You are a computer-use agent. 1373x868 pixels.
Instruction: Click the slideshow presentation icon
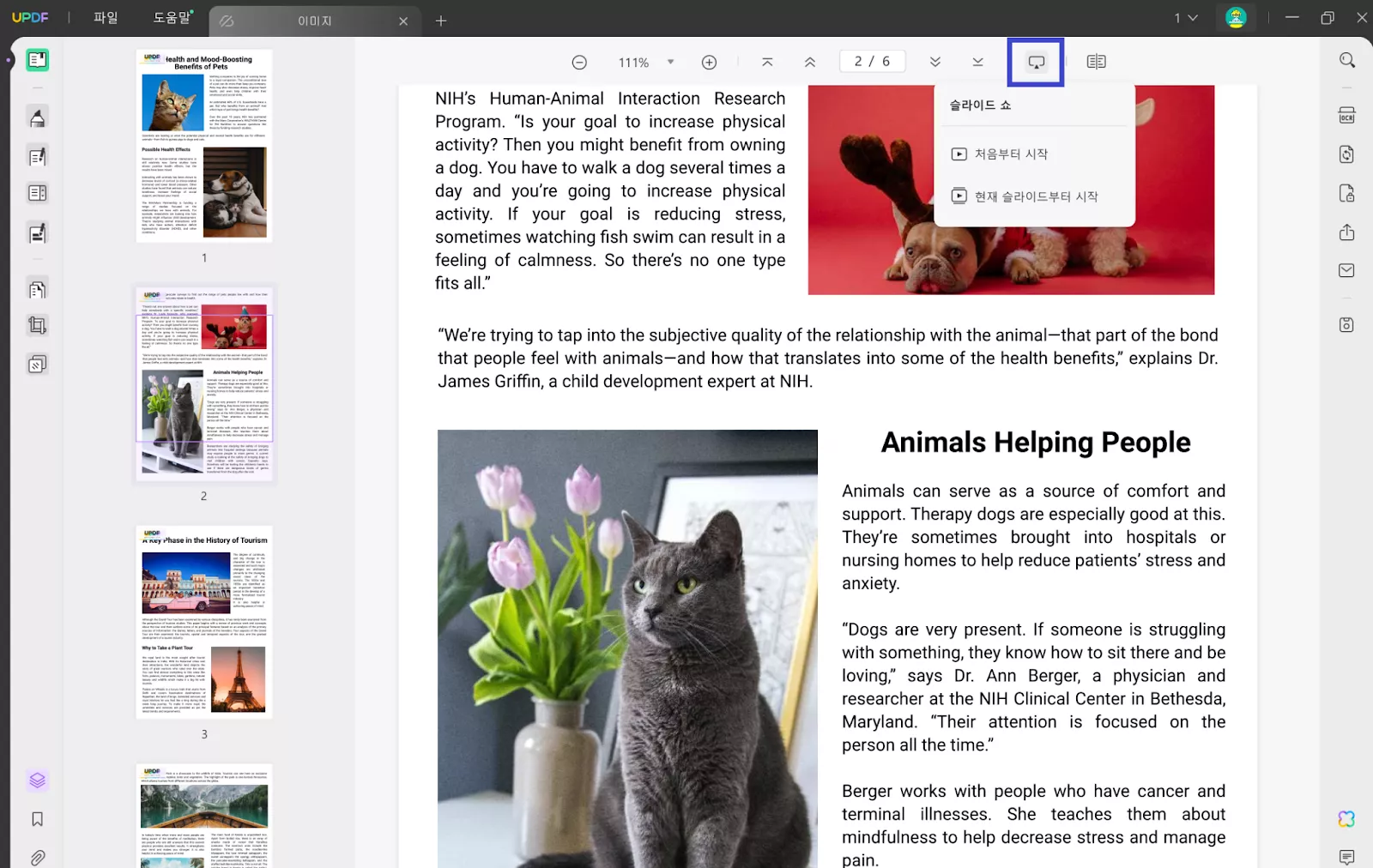pos(1037,62)
